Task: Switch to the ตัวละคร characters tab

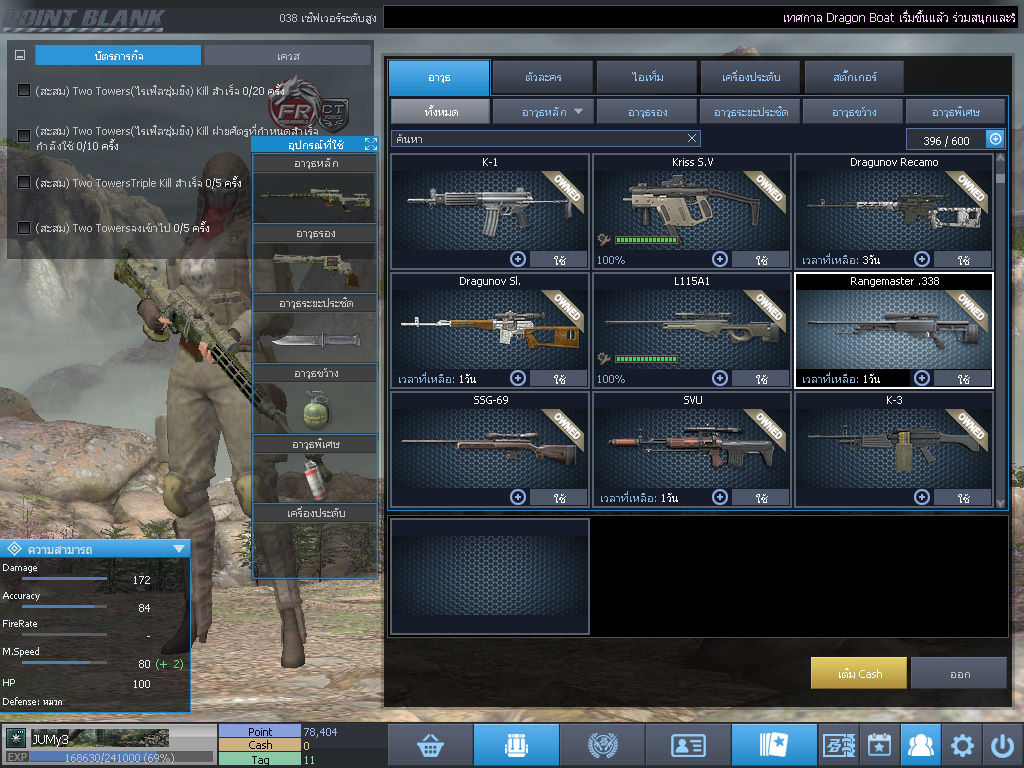Action: pos(543,78)
